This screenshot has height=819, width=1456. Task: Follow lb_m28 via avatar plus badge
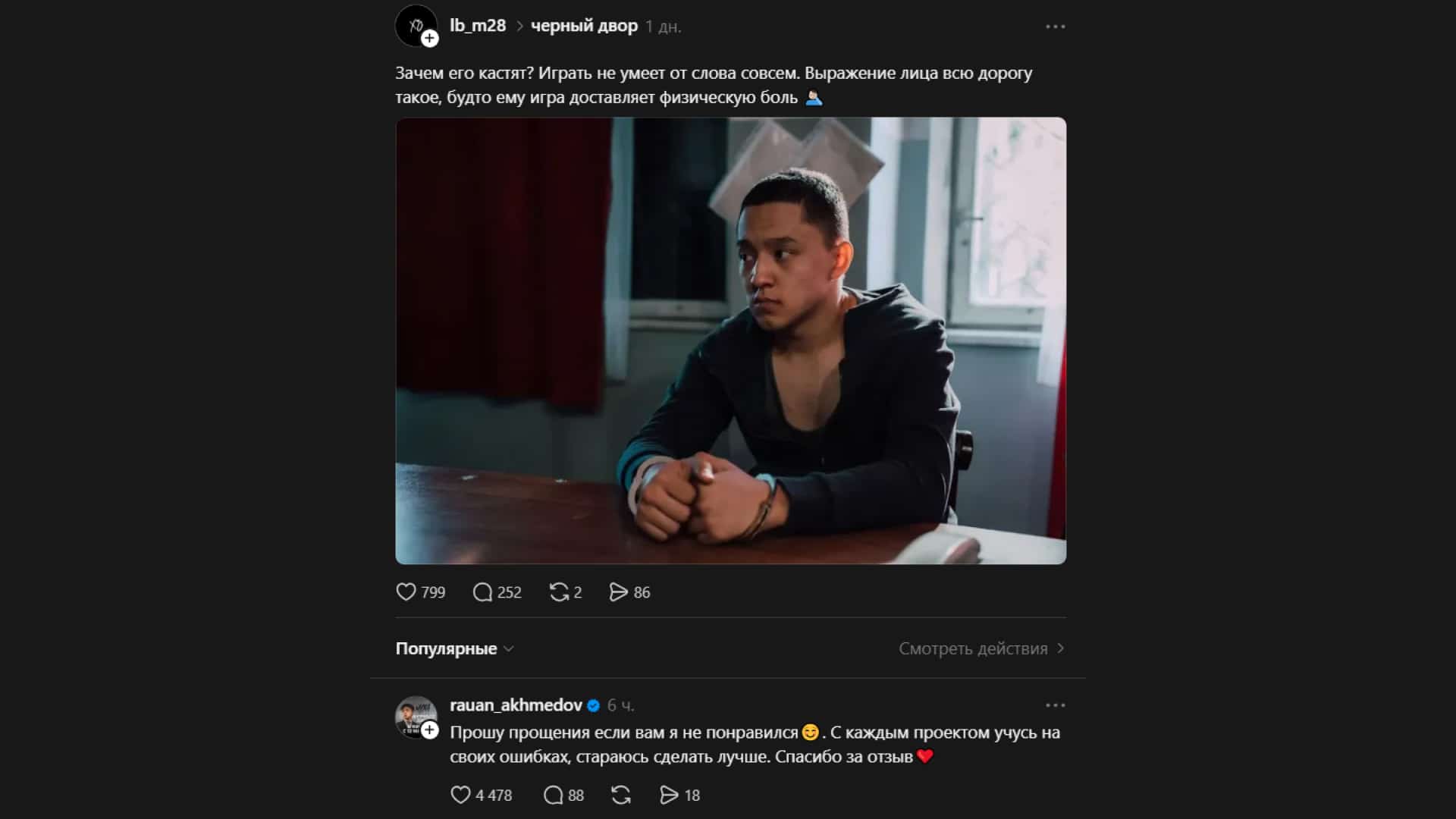430,38
